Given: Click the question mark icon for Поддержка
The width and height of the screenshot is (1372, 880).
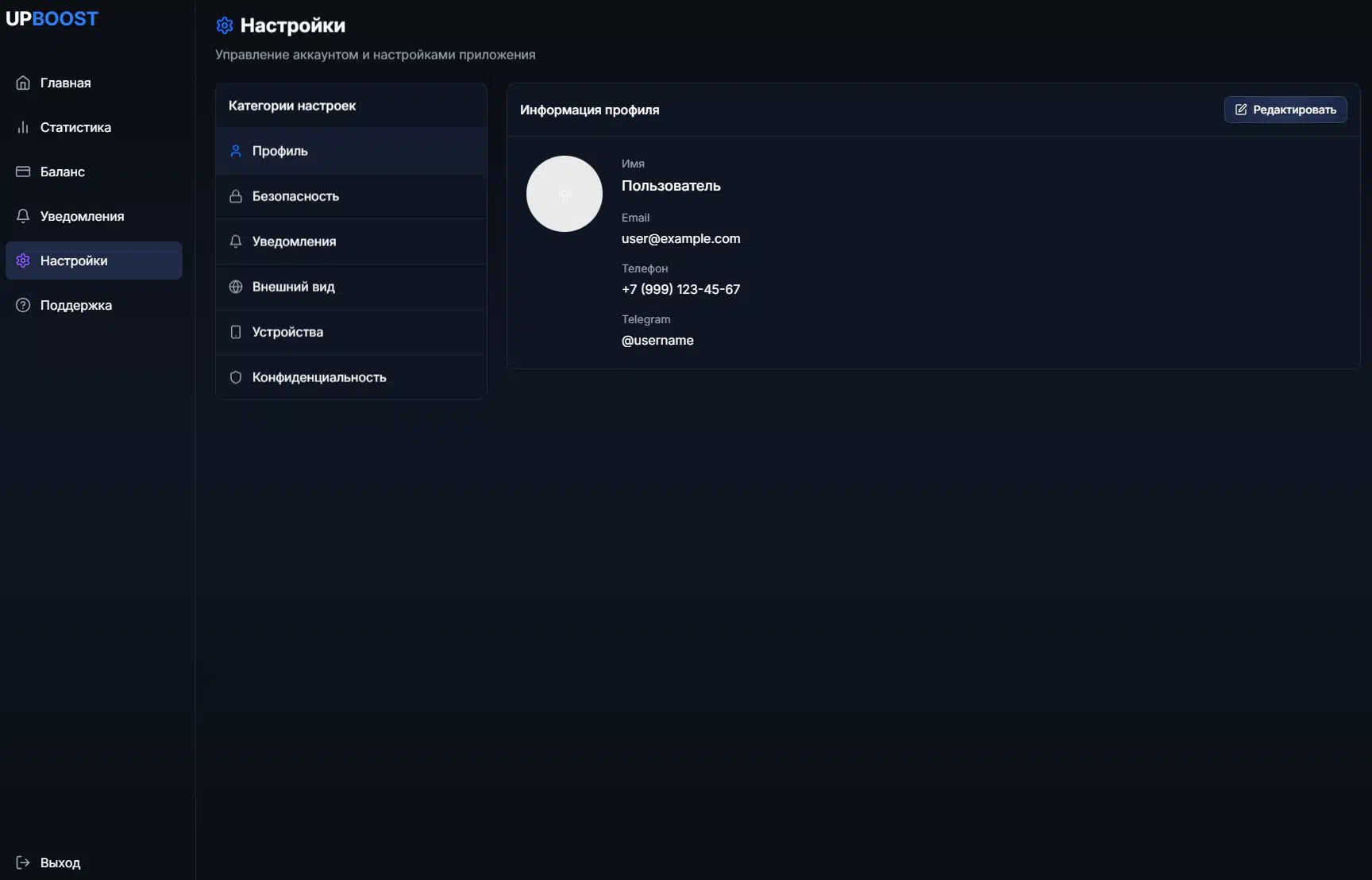Looking at the screenshot, I should point(23,305).
